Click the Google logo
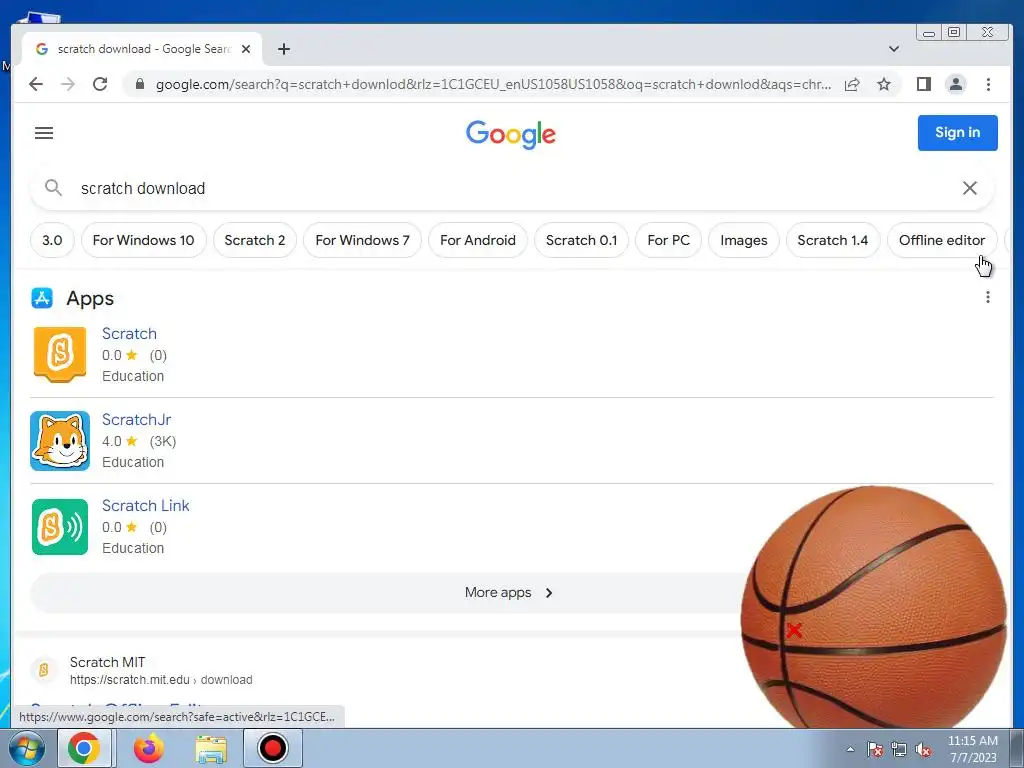1024x768 pixels. (511, 135)
